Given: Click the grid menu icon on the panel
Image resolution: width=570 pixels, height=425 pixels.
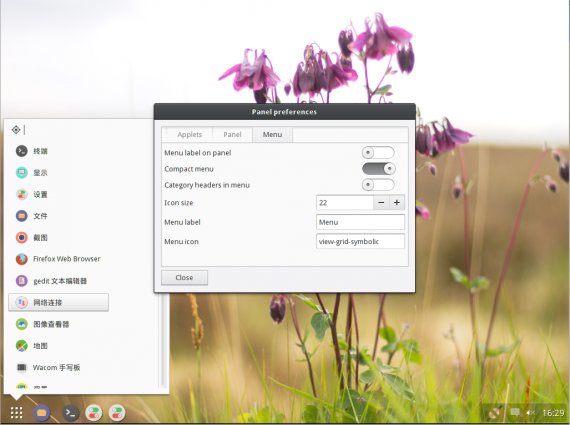Looking at the screenshot, I should click(x=16, y=413).
